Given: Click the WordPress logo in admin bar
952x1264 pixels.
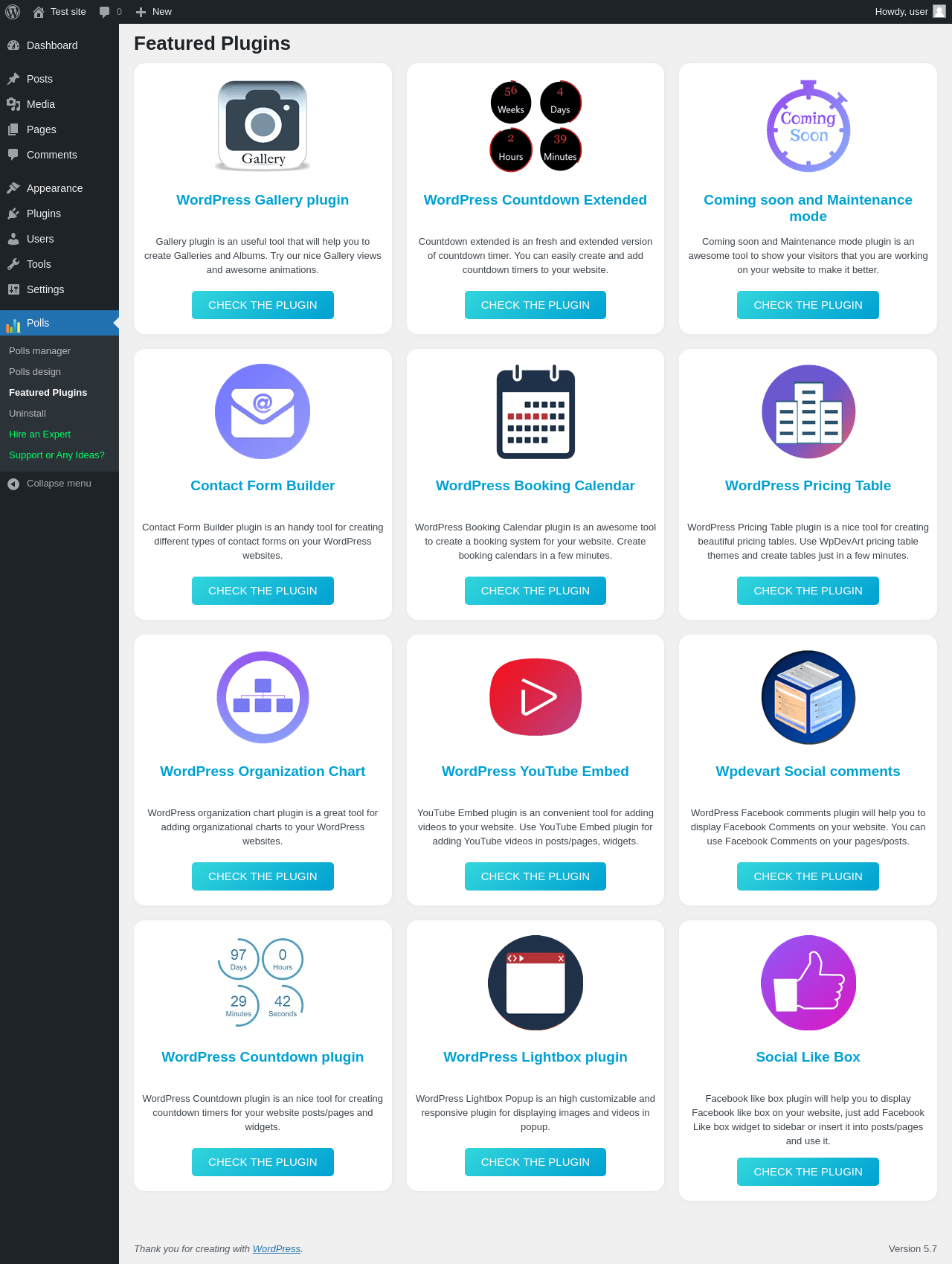Looking at the screenshot, I should pos(13,12).
